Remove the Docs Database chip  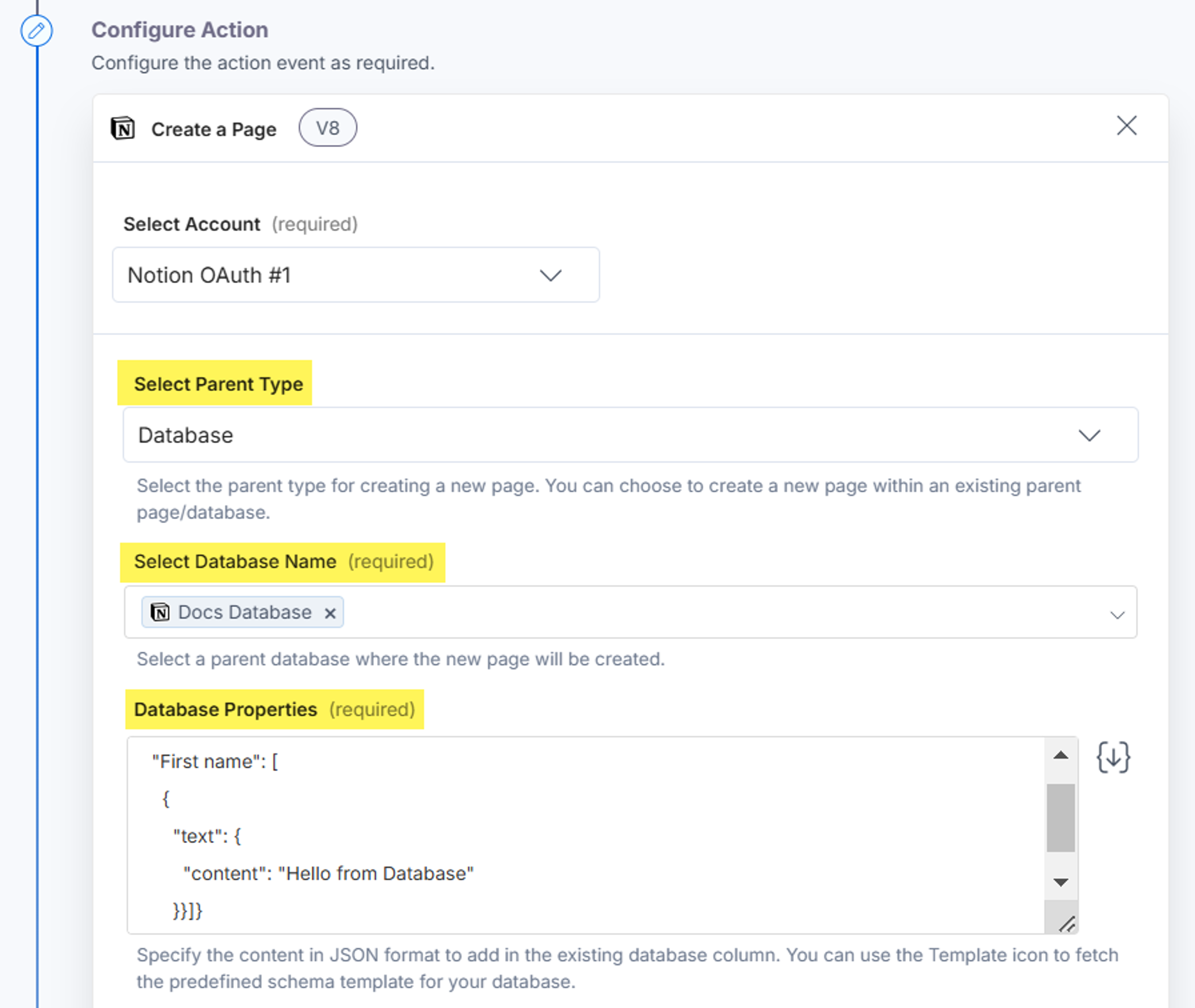(330, 613)
